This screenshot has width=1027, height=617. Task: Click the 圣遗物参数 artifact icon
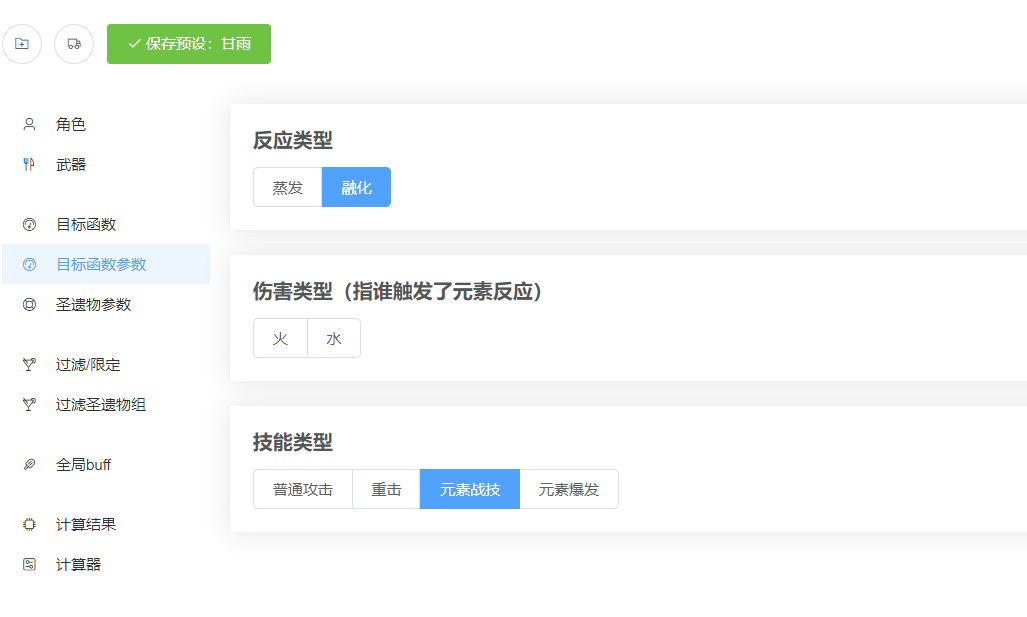point(28,304)
